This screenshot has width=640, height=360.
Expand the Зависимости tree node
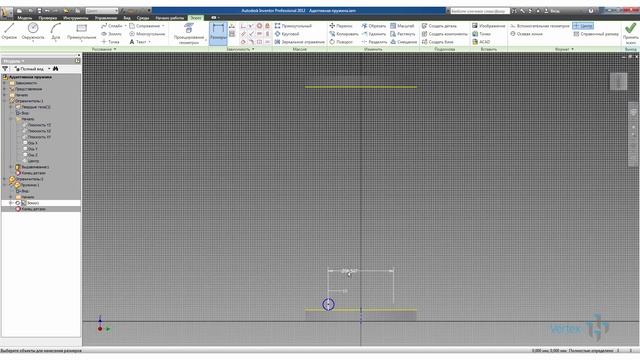(5, 83)
